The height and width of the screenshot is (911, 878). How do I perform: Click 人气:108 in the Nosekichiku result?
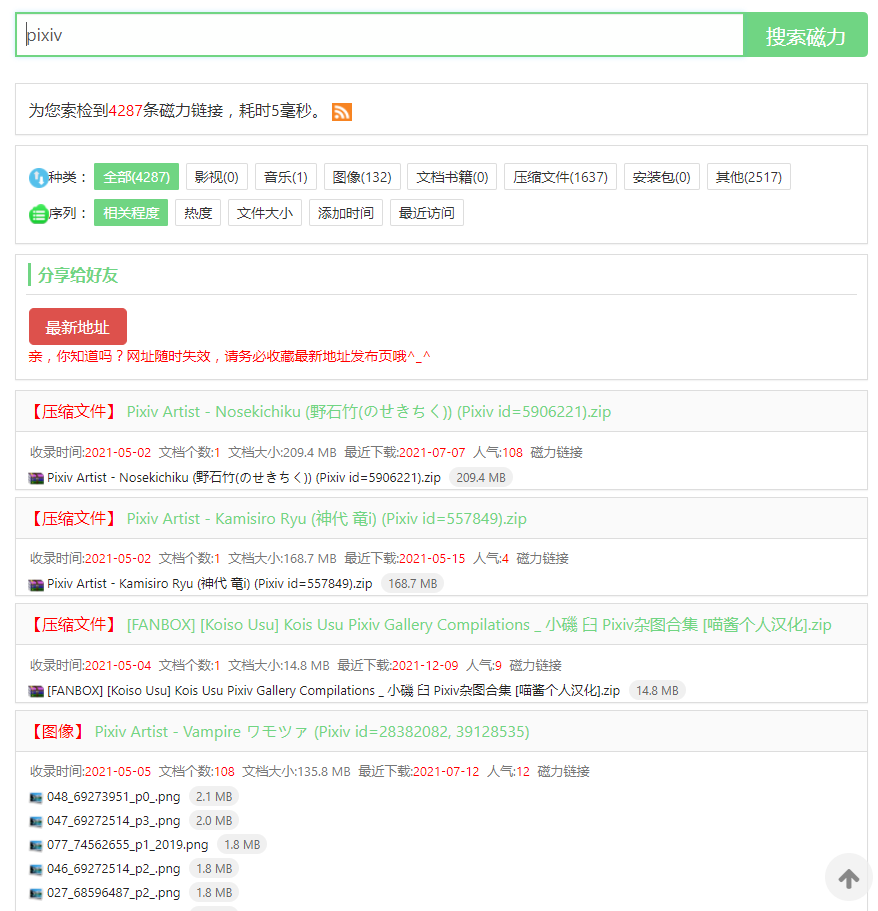[x=498, y=452]
